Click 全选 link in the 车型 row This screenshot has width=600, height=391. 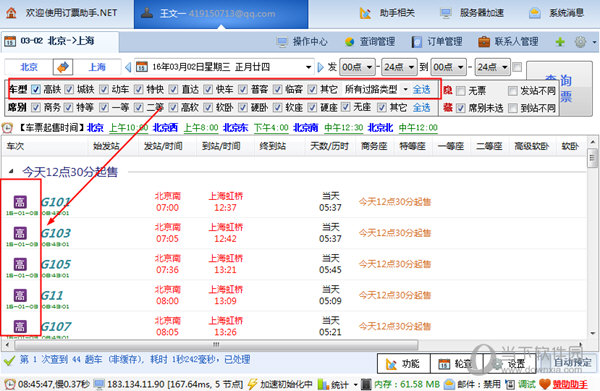(x=421, y=90)
